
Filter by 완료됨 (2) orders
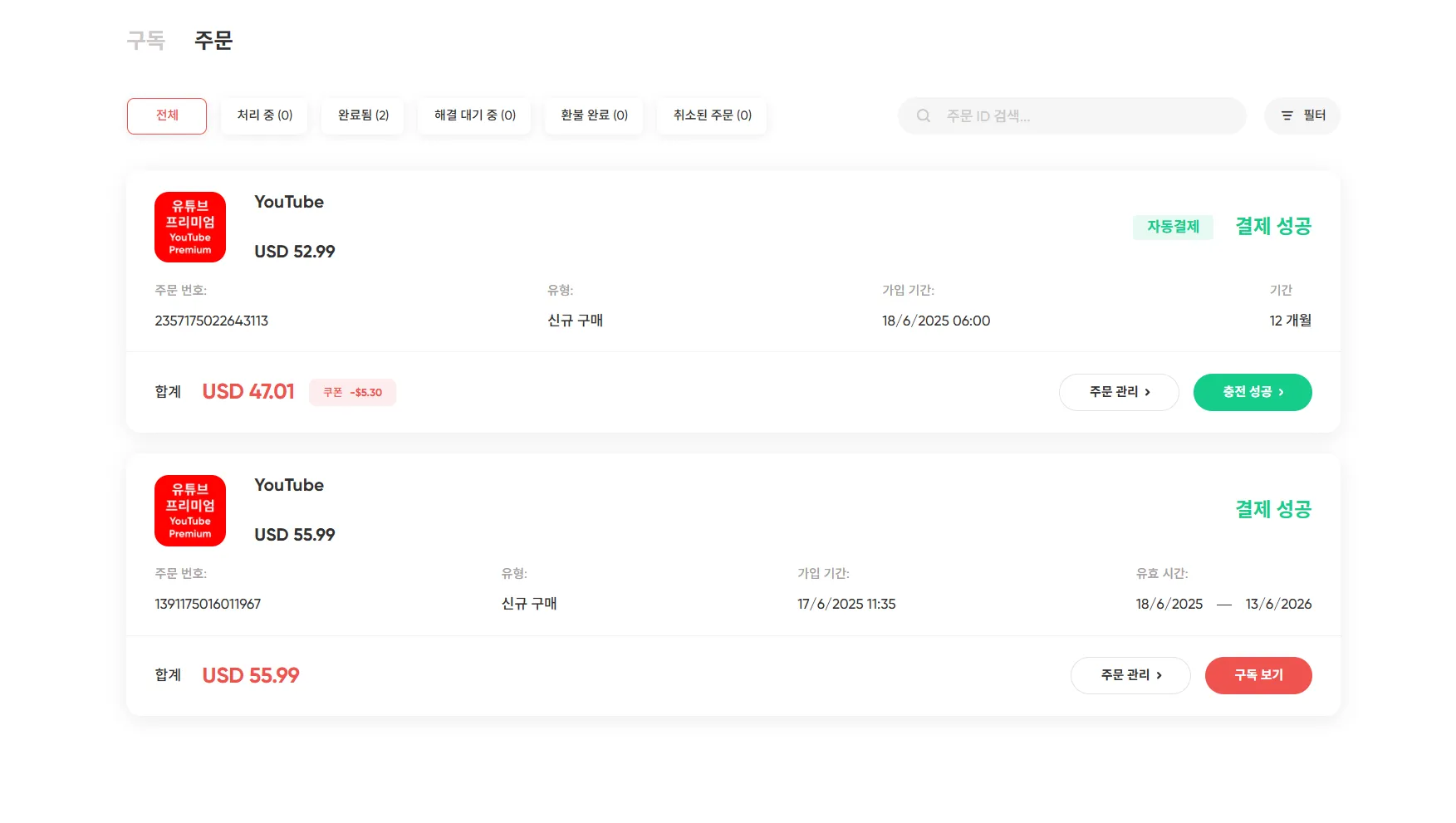tap(363, 116)
